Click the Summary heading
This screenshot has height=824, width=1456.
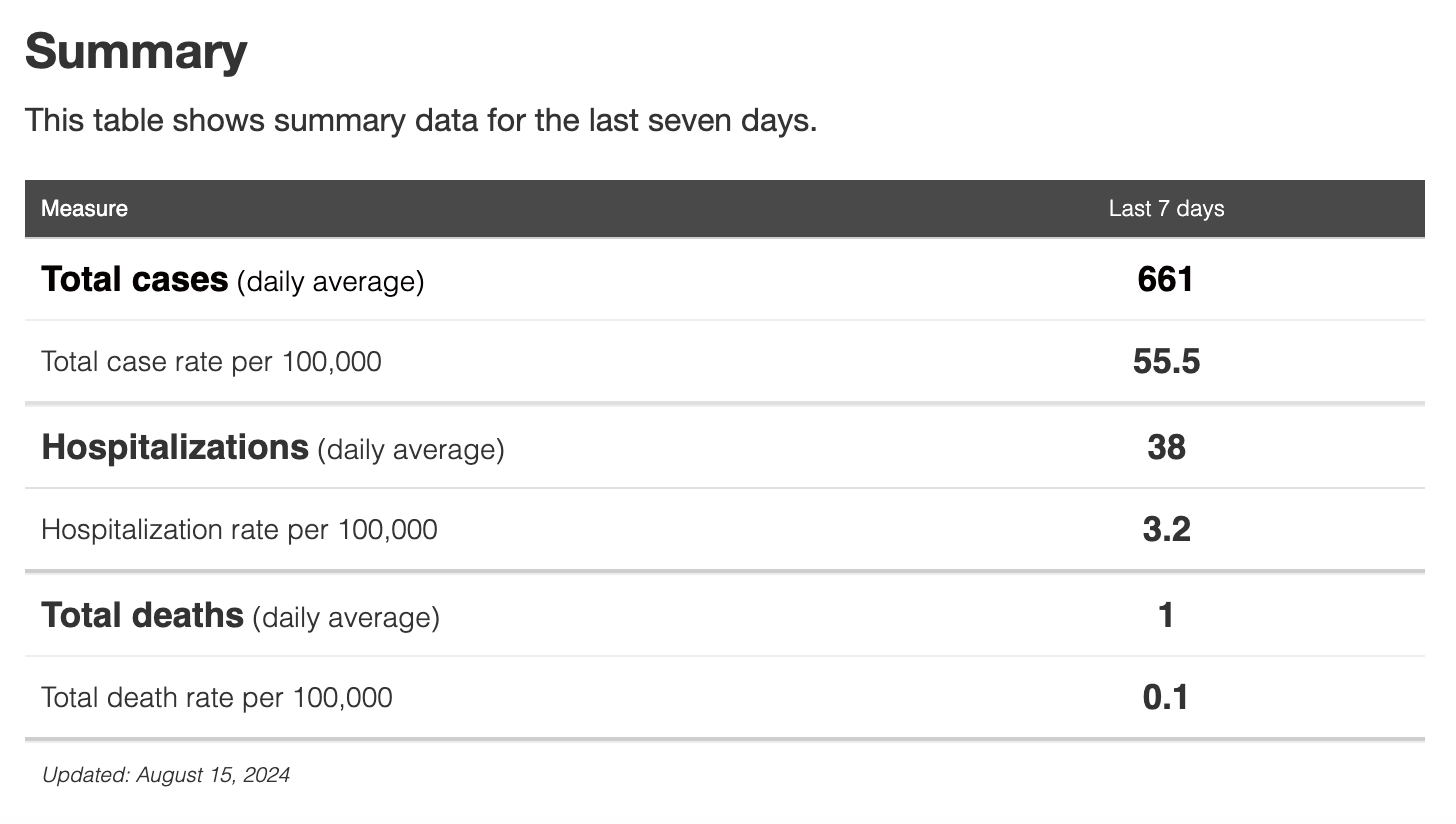[x=136, y=52]
